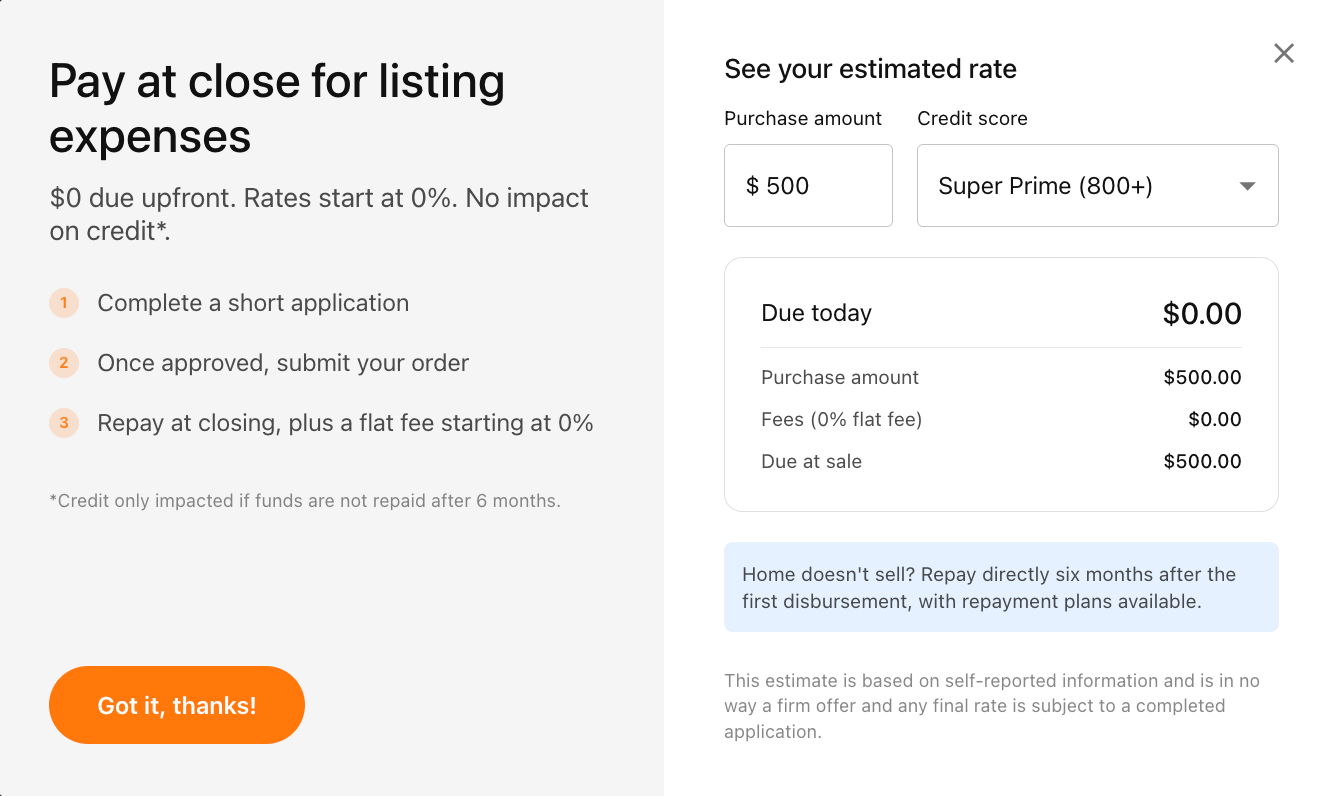Focus the Purchase amount input field
This screenshot has width=1320, height=796.
(808, 186)
